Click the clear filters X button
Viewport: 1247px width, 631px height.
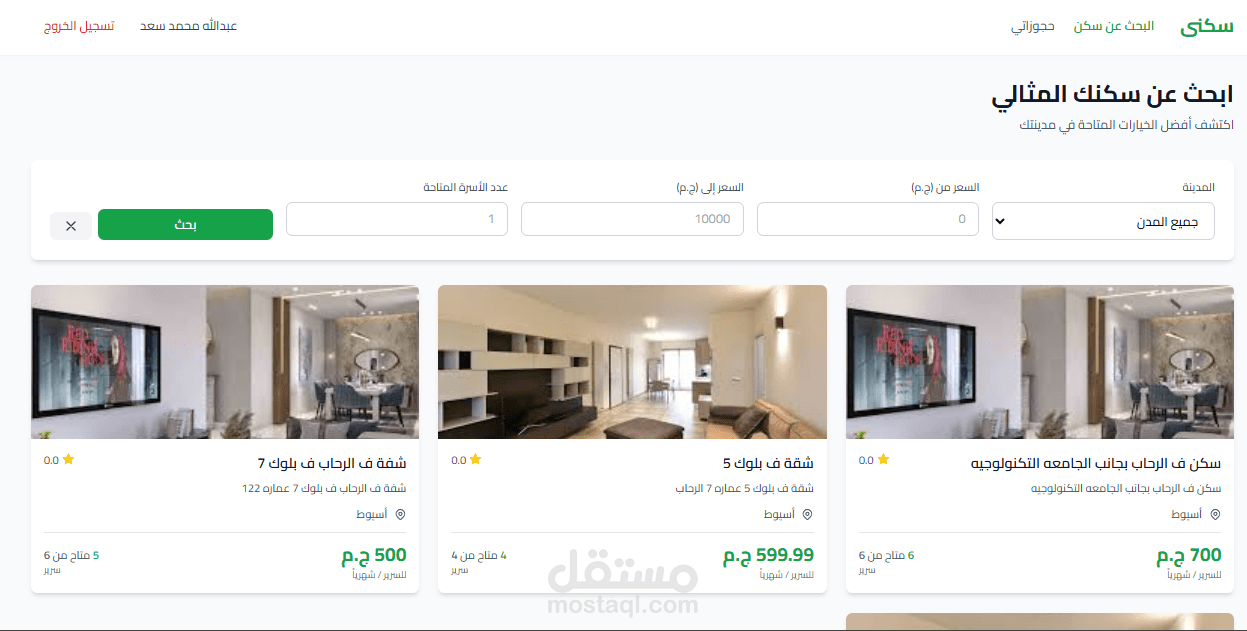click(71, 225)
